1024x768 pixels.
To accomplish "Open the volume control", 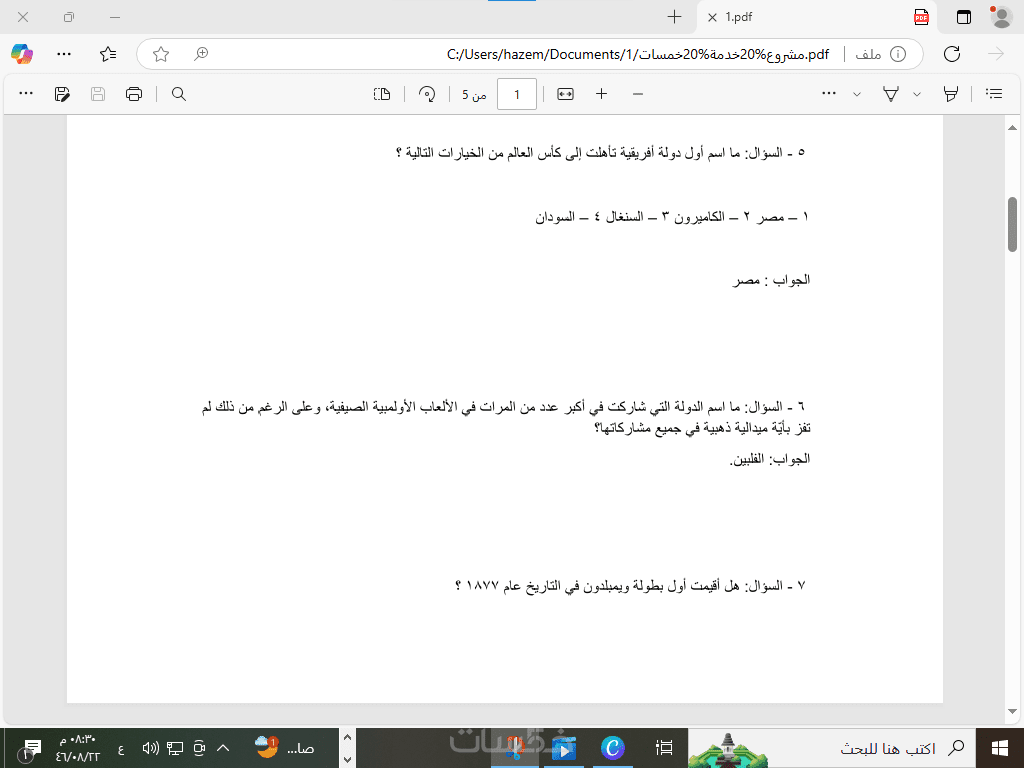I will click(x=150, y=748).
